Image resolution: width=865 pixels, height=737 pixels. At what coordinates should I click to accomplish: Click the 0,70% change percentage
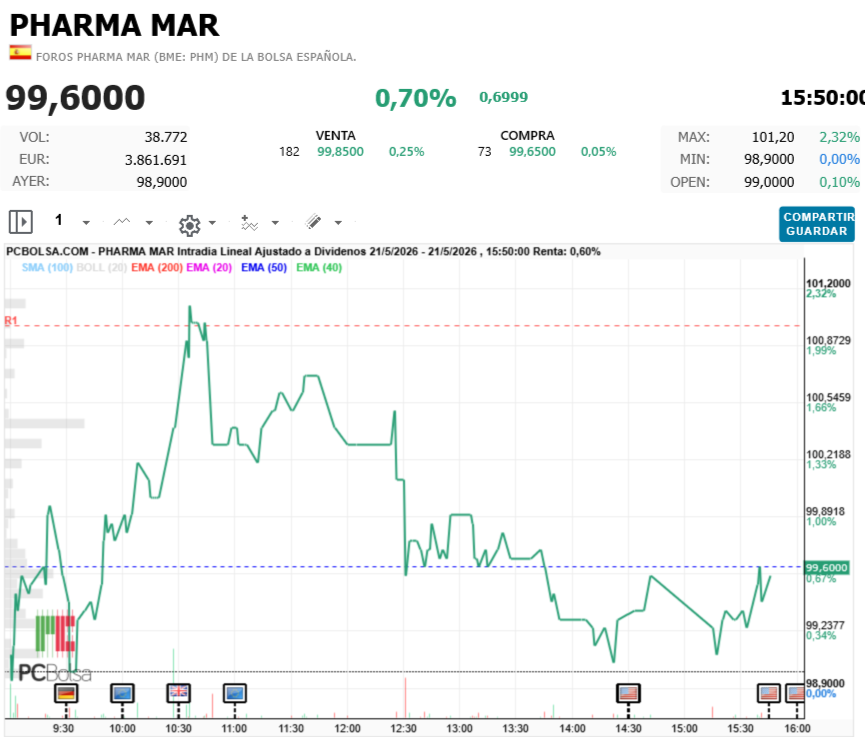tap(416, 98)
